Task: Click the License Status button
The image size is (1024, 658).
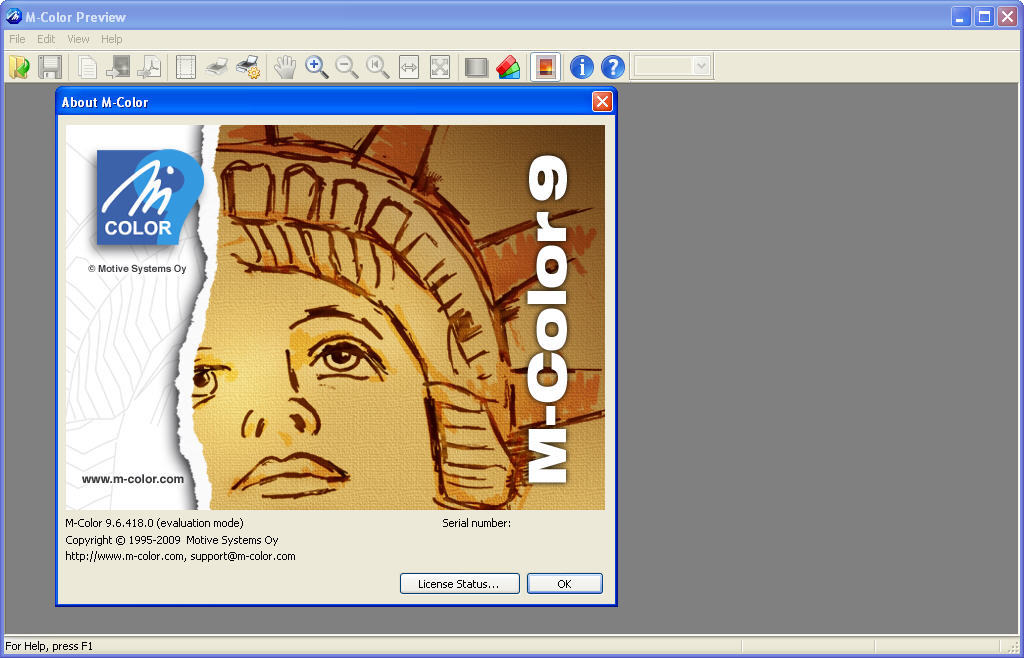Action: [x=459, y=583]
